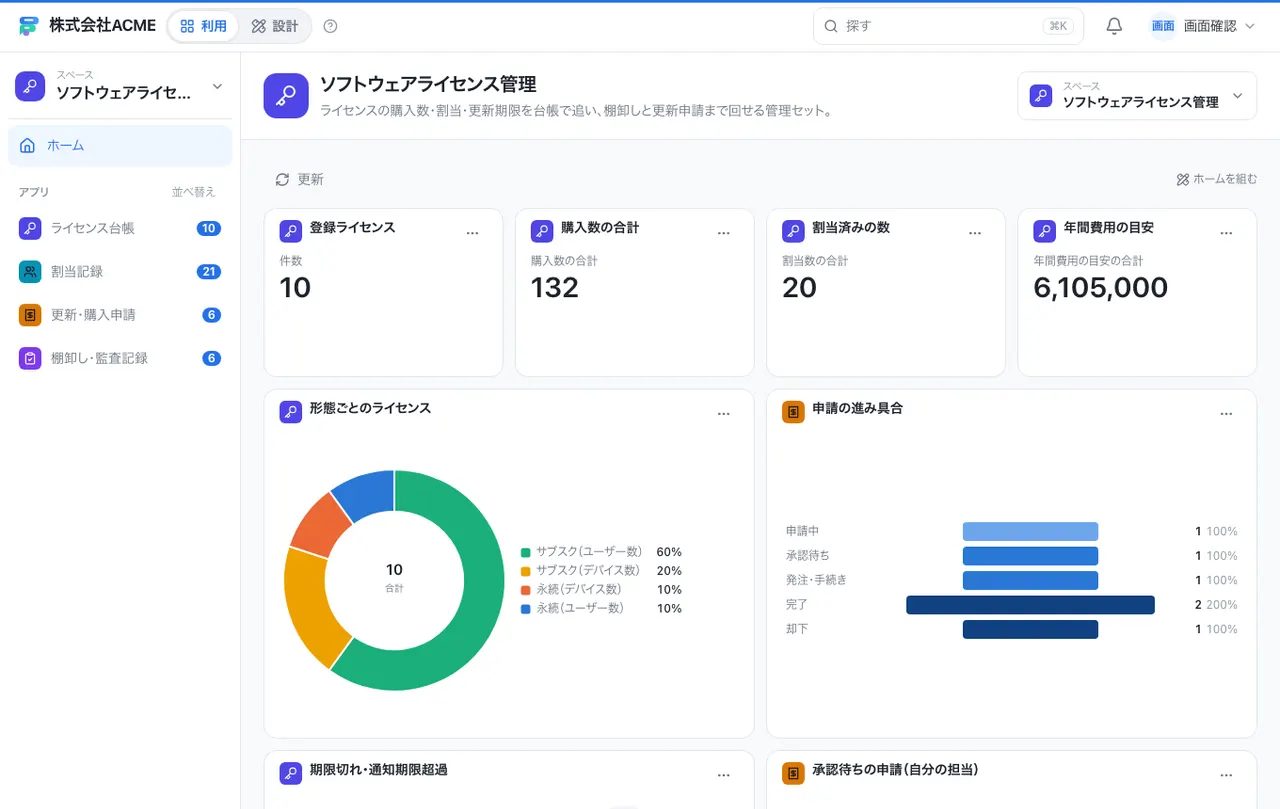
Task: Click the yellow サブスク(デバイス数) legend swatch
Action: pyautogui.click(x=525, y=571)
